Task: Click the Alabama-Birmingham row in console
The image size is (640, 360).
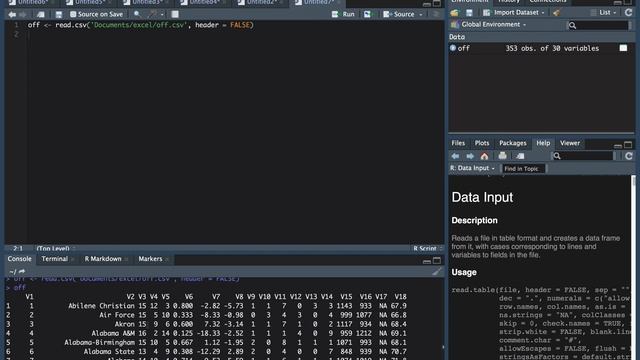Action: coord(207,342)
